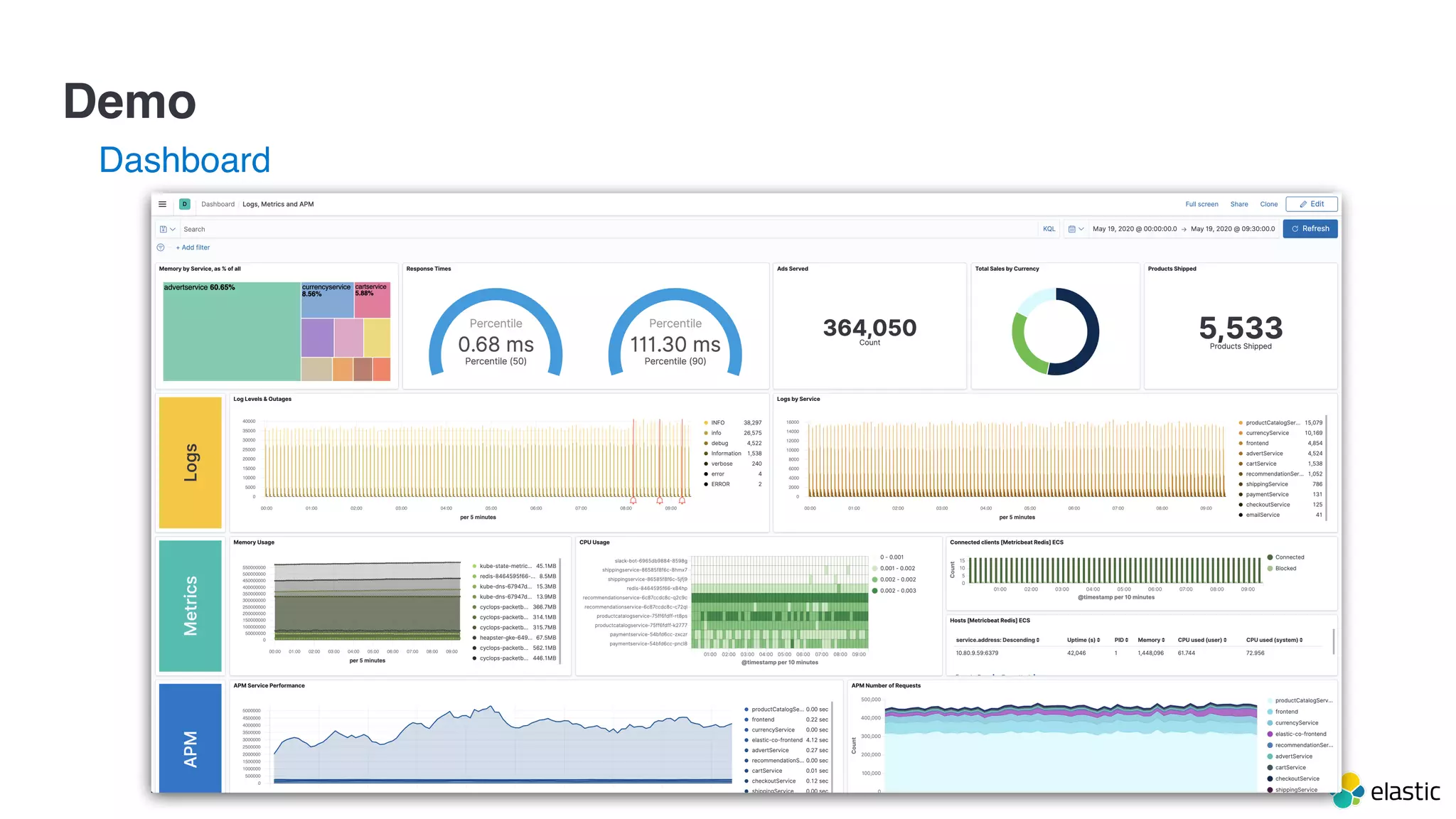
Task: Sort Hosts table by service.address
Action: pos(997,640)
